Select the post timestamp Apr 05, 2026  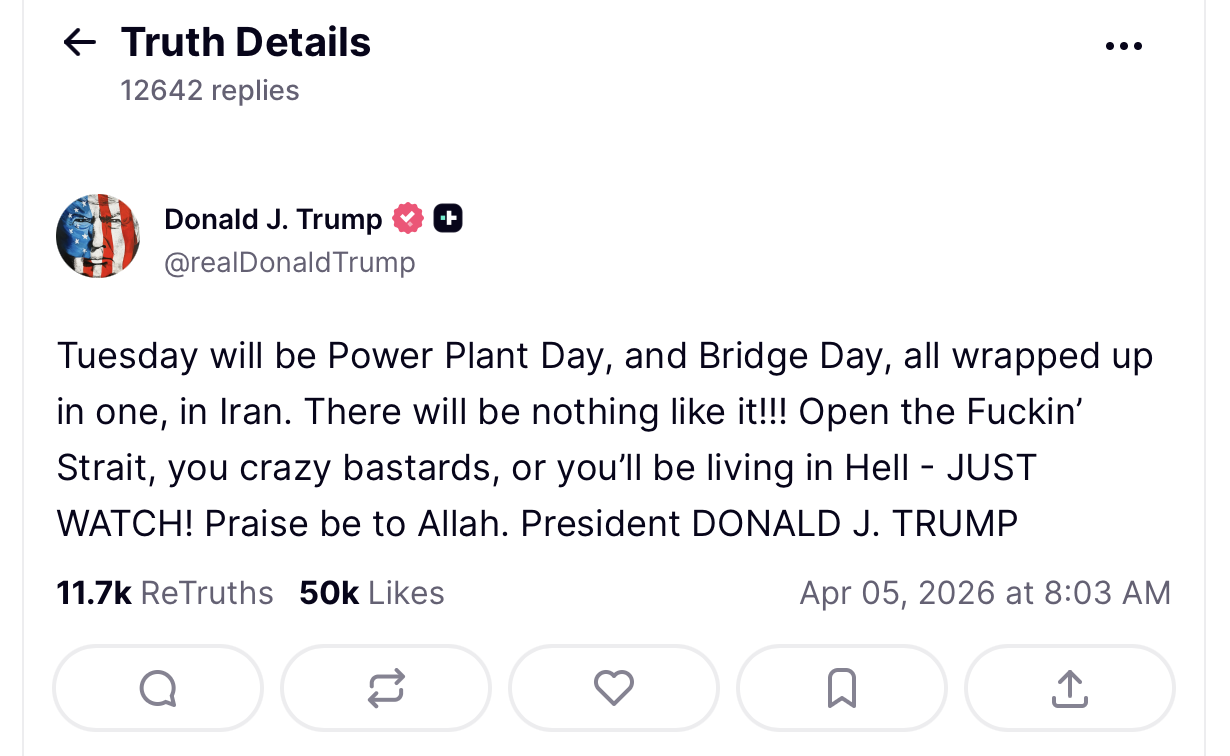pos(984,592)
